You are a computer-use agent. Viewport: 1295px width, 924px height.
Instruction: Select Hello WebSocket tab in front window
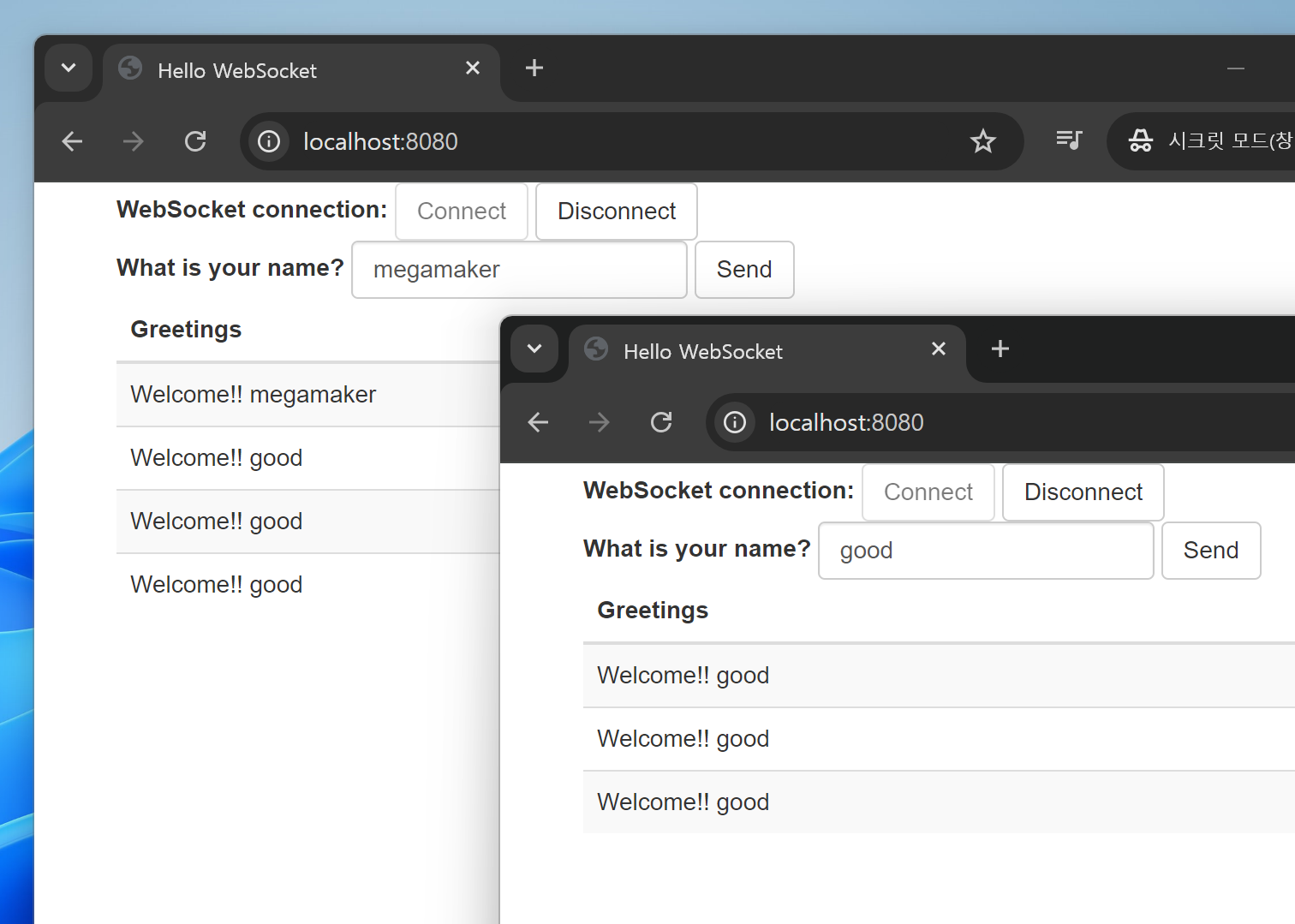(767, 351)
